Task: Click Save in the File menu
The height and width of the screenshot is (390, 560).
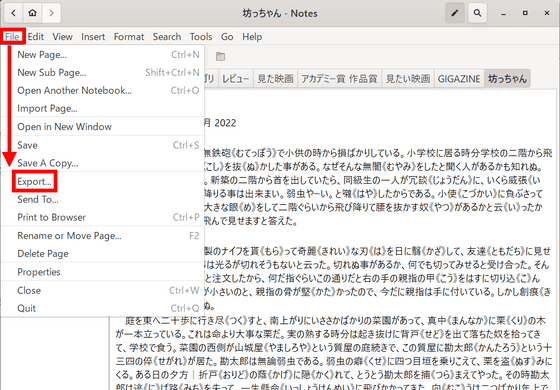Action: (x=103, y=145)
